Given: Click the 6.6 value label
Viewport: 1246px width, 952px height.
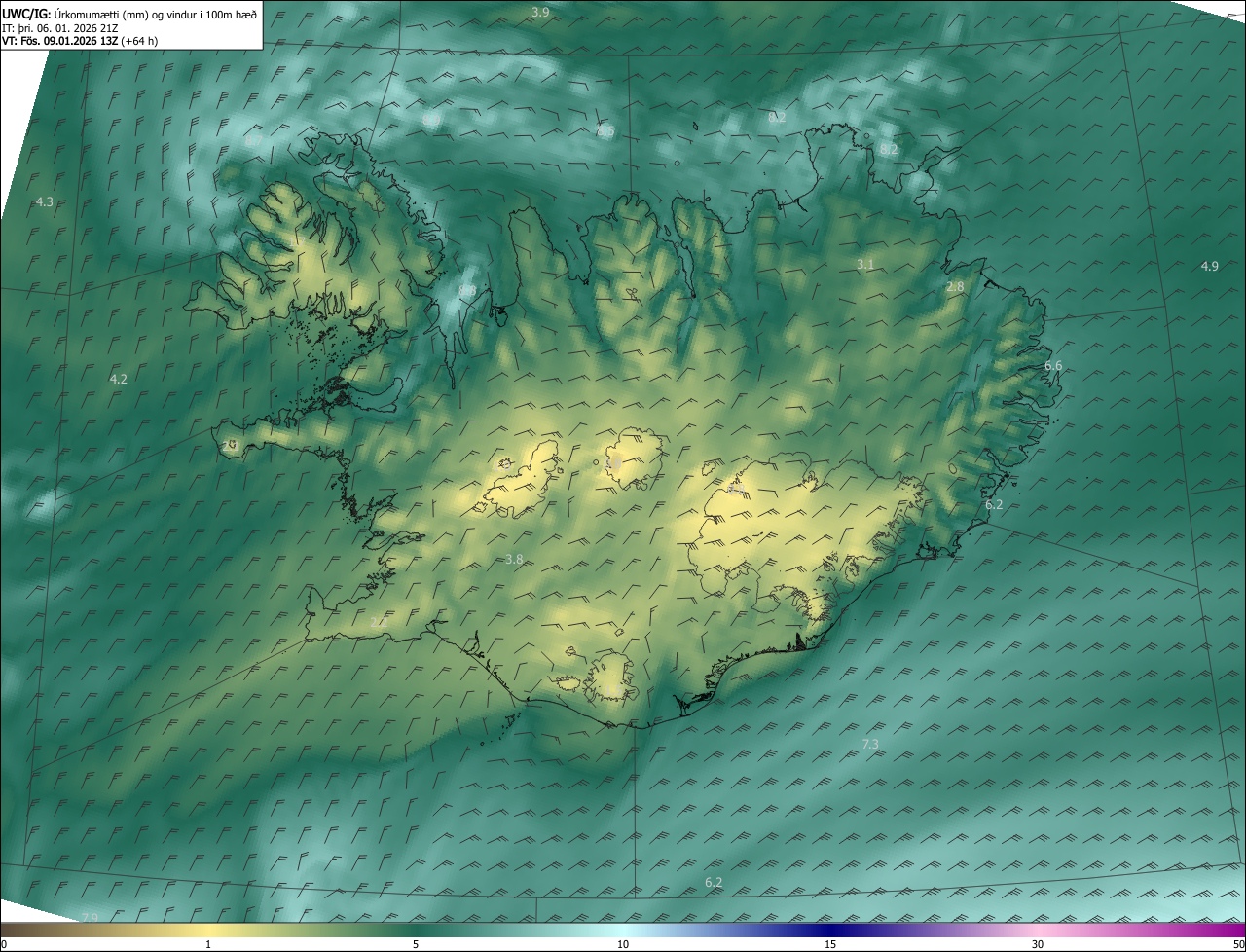Looking at the screenshot, I should [1053, 365].
